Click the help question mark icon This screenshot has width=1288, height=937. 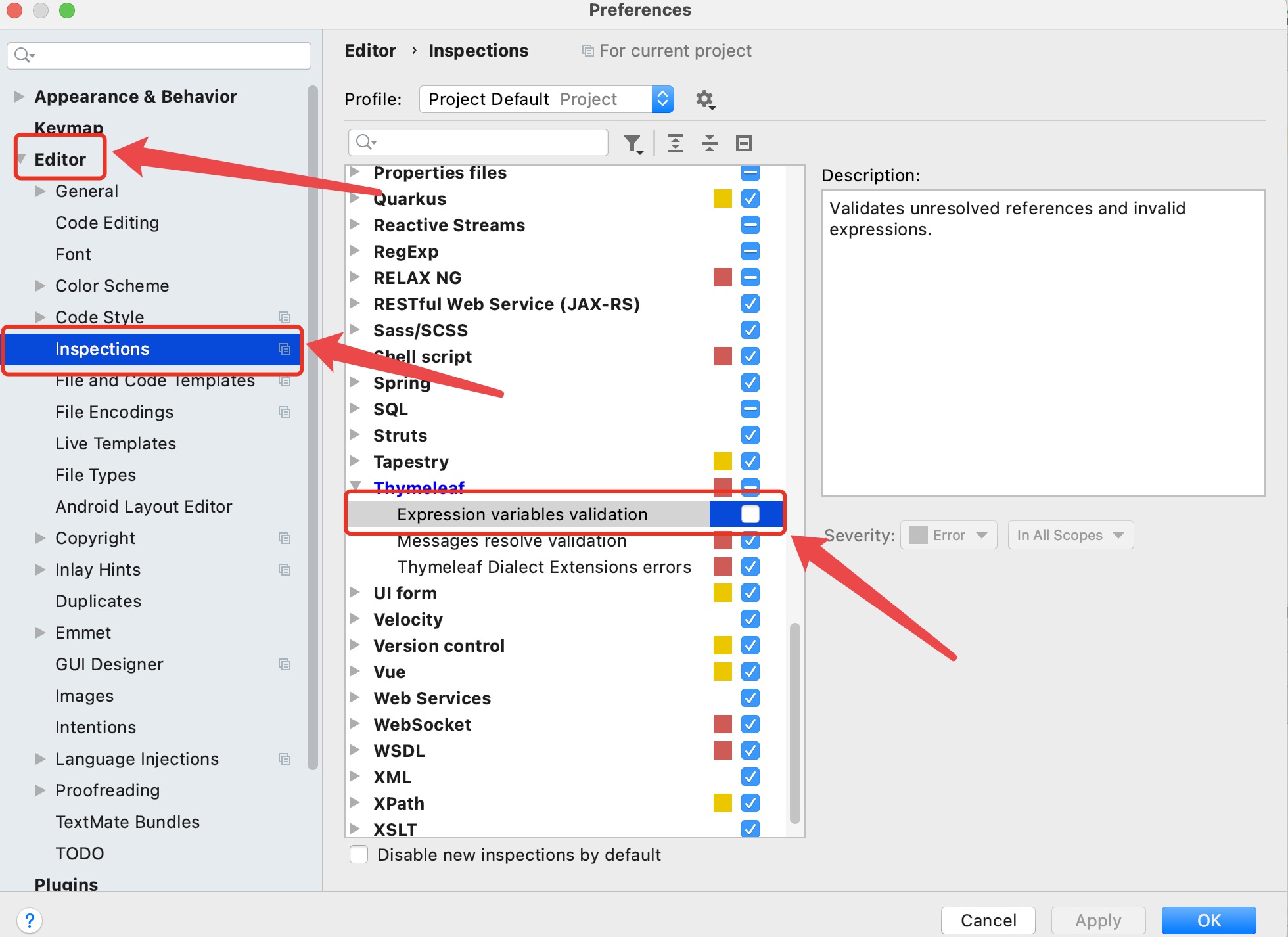[30, 920]
